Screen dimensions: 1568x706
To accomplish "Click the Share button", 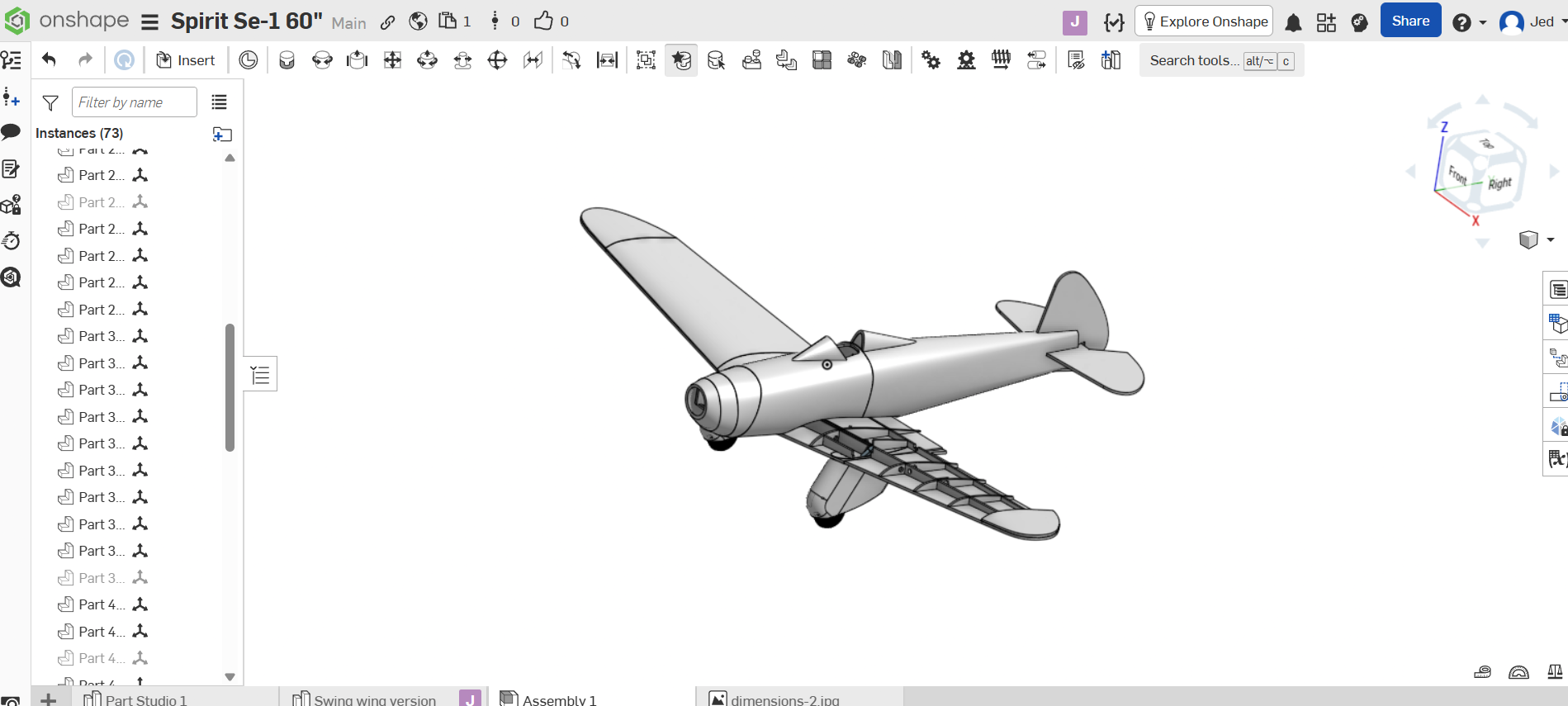I will pyautogui.click(x=1410, y=21).
